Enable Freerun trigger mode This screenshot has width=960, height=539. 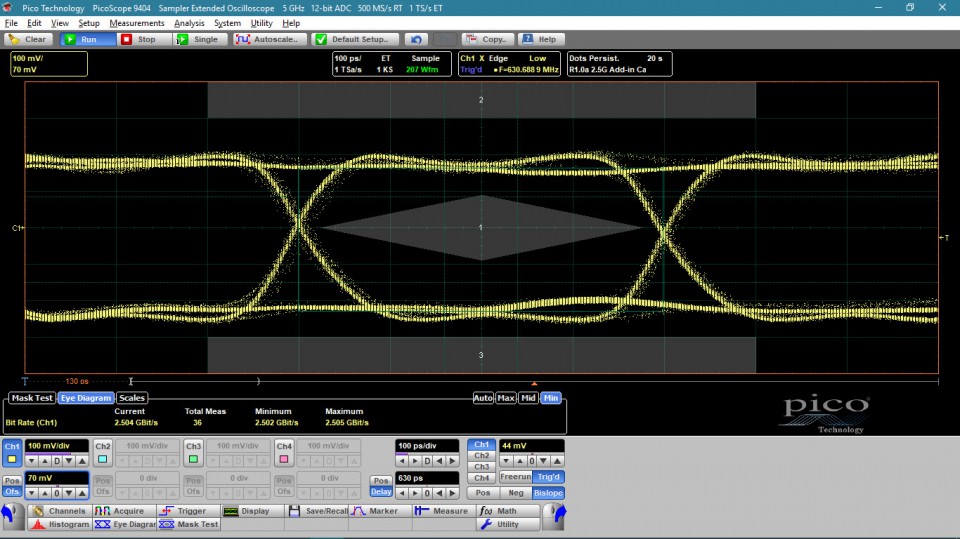(516, 476)
